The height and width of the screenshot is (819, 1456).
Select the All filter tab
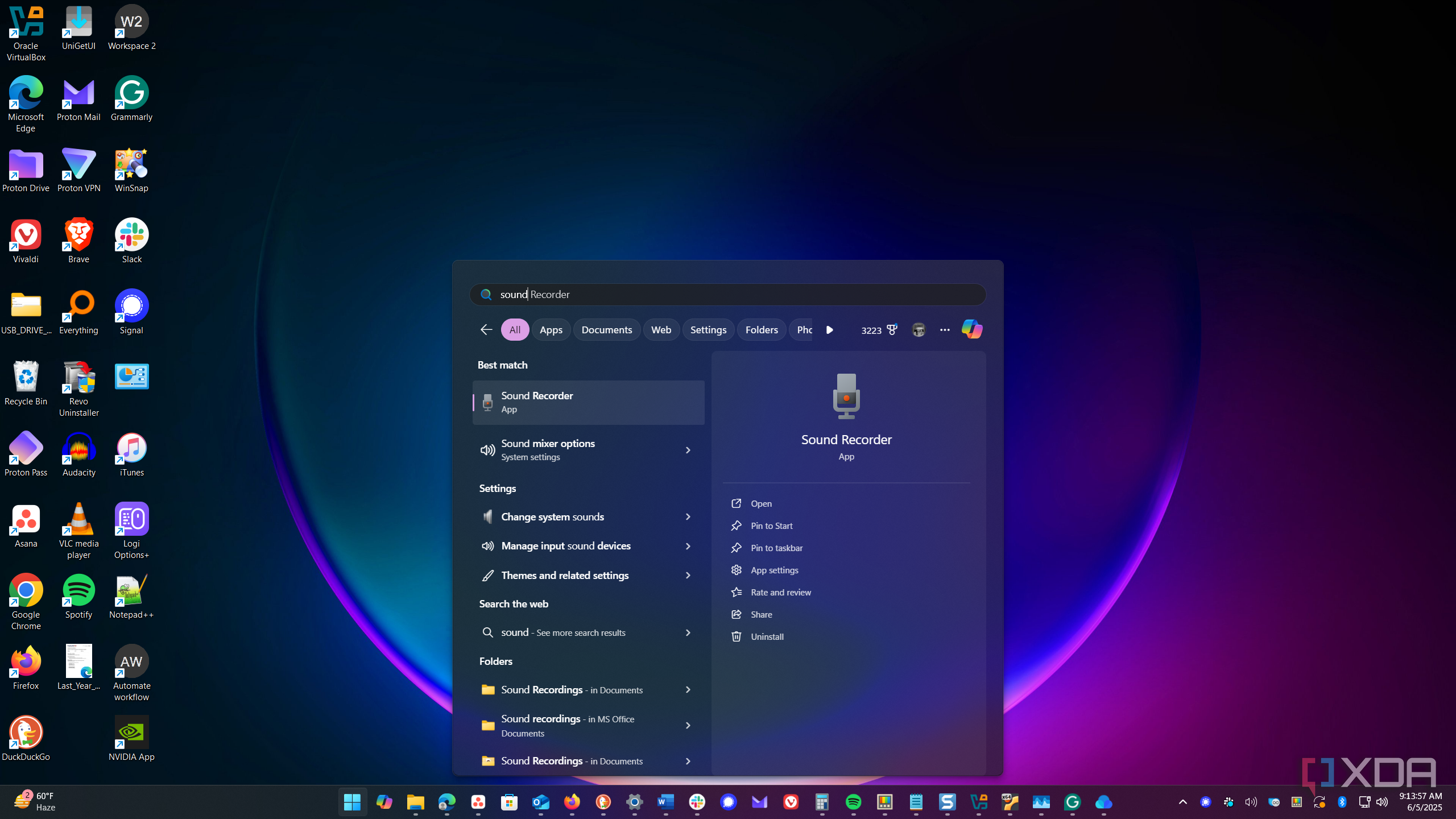(x=515, y=330)
